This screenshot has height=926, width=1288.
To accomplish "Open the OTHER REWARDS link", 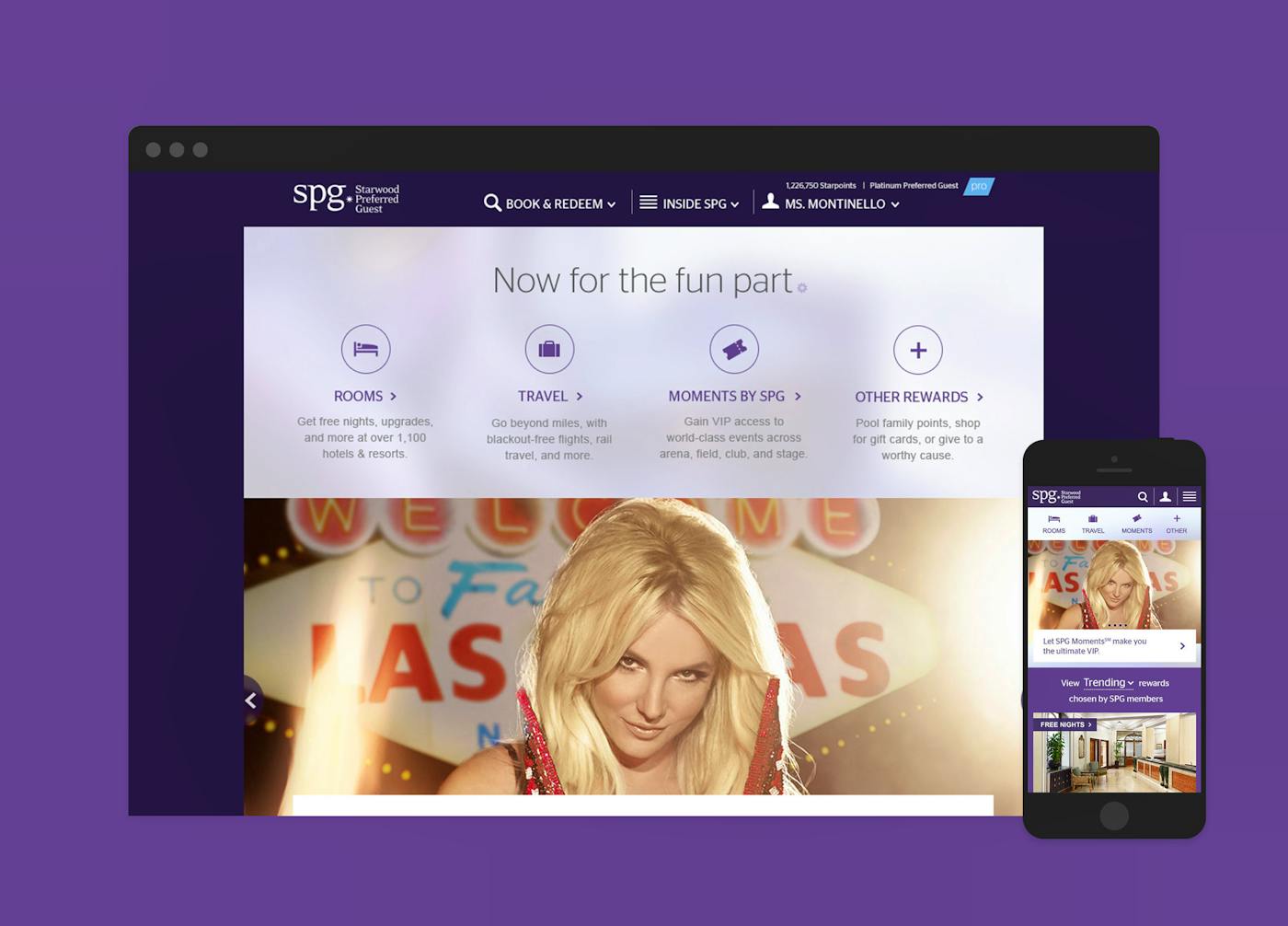I will 919,397.
